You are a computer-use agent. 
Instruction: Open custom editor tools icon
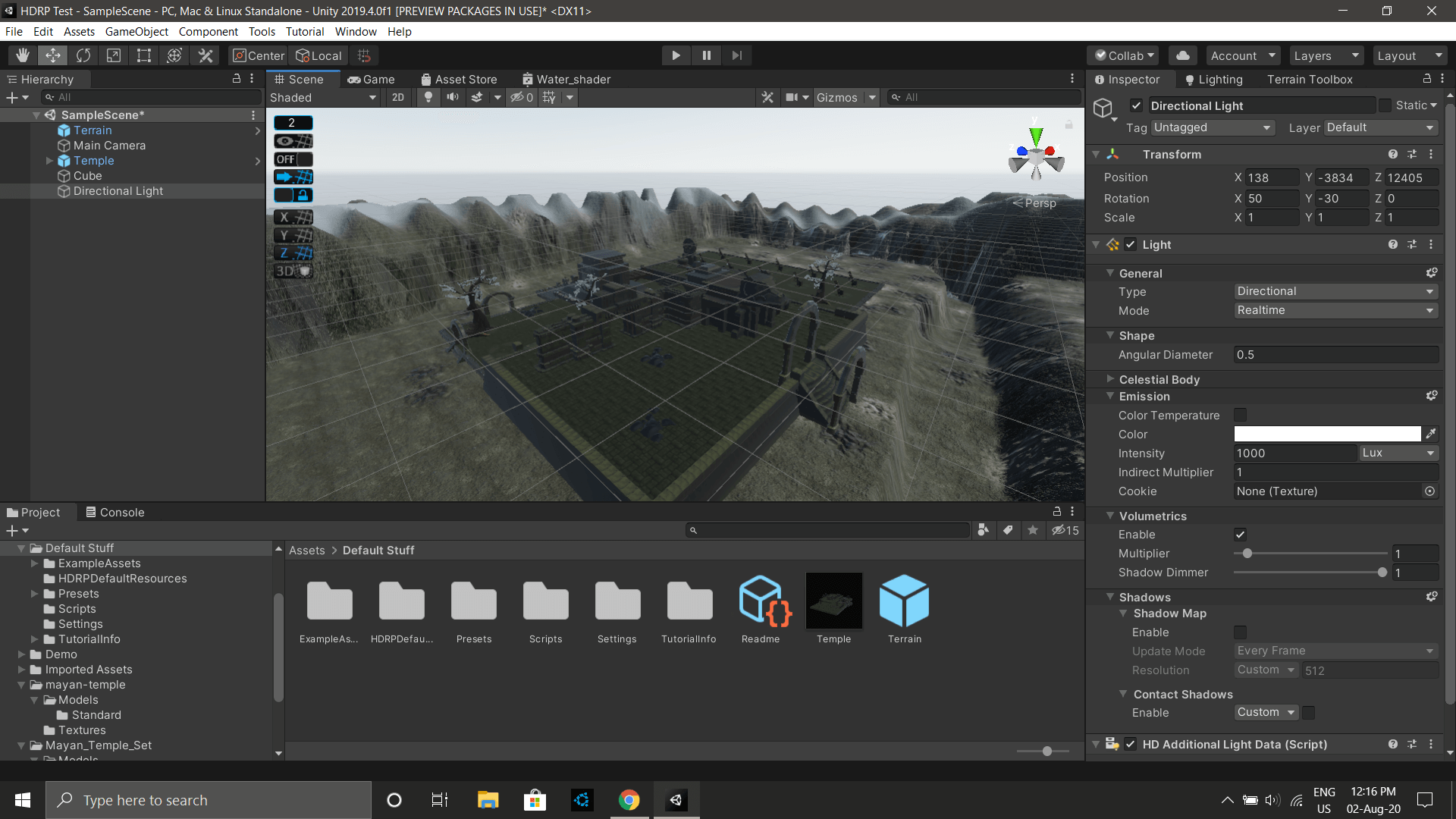(x=206, y=55)
